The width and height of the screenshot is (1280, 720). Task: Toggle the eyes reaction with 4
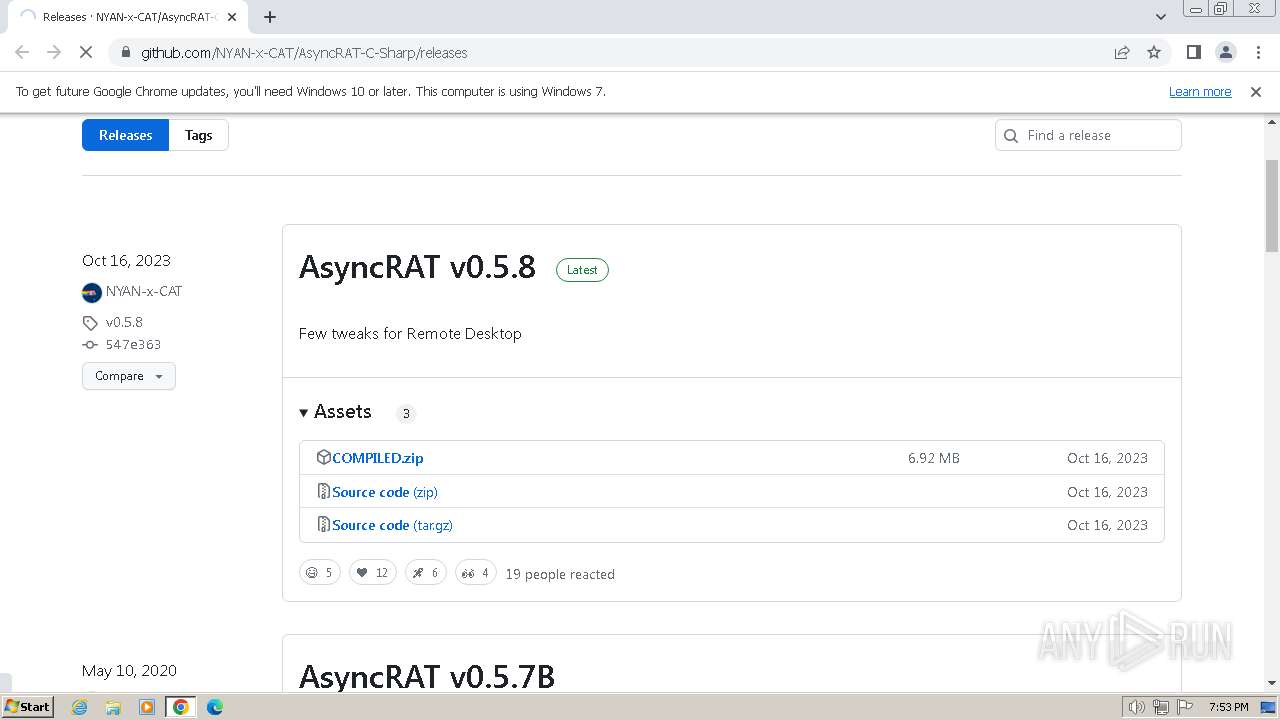tap(476, 572)
